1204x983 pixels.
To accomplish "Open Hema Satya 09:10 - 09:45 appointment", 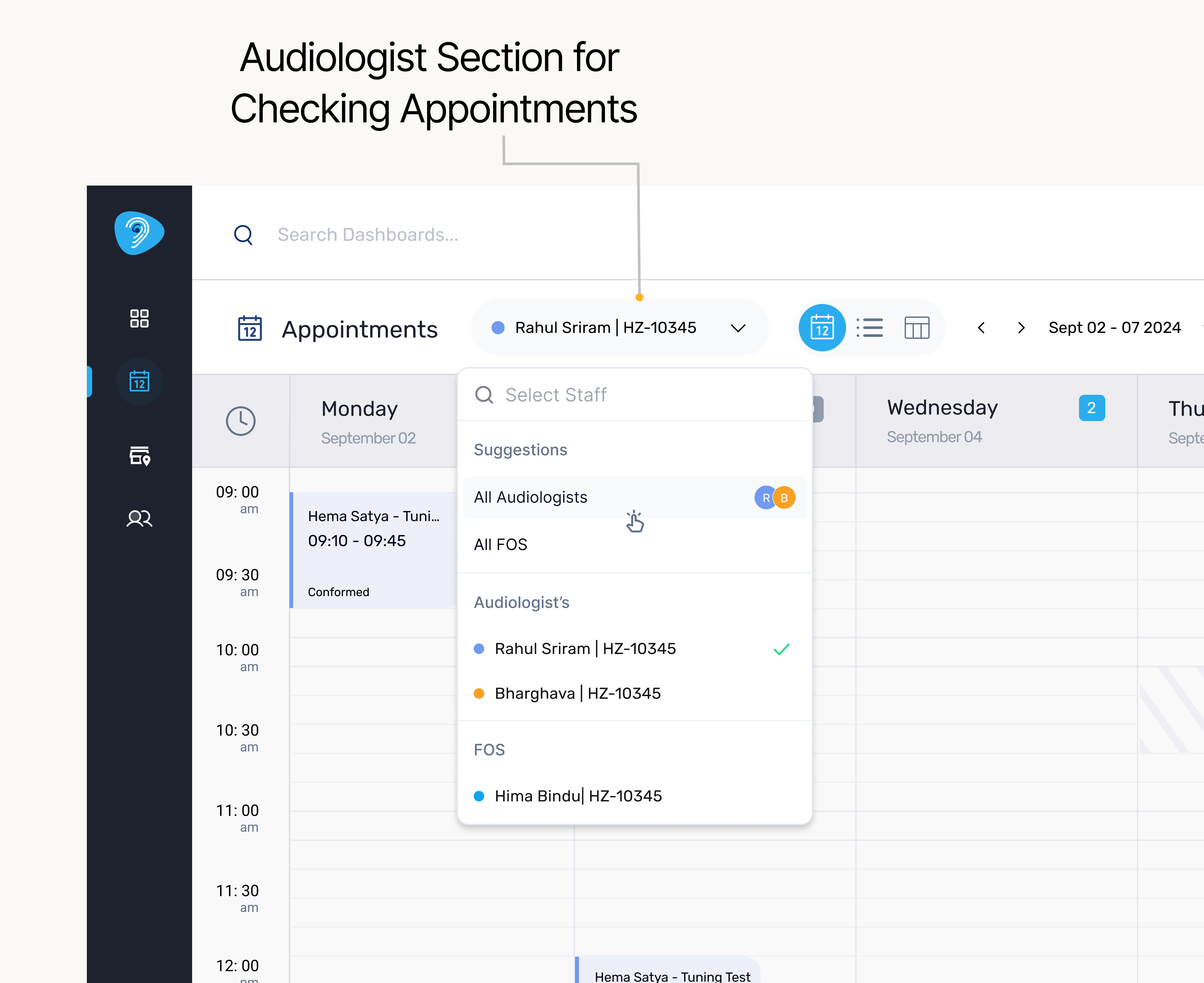I will pyautogui.click(x=374, y=550).
